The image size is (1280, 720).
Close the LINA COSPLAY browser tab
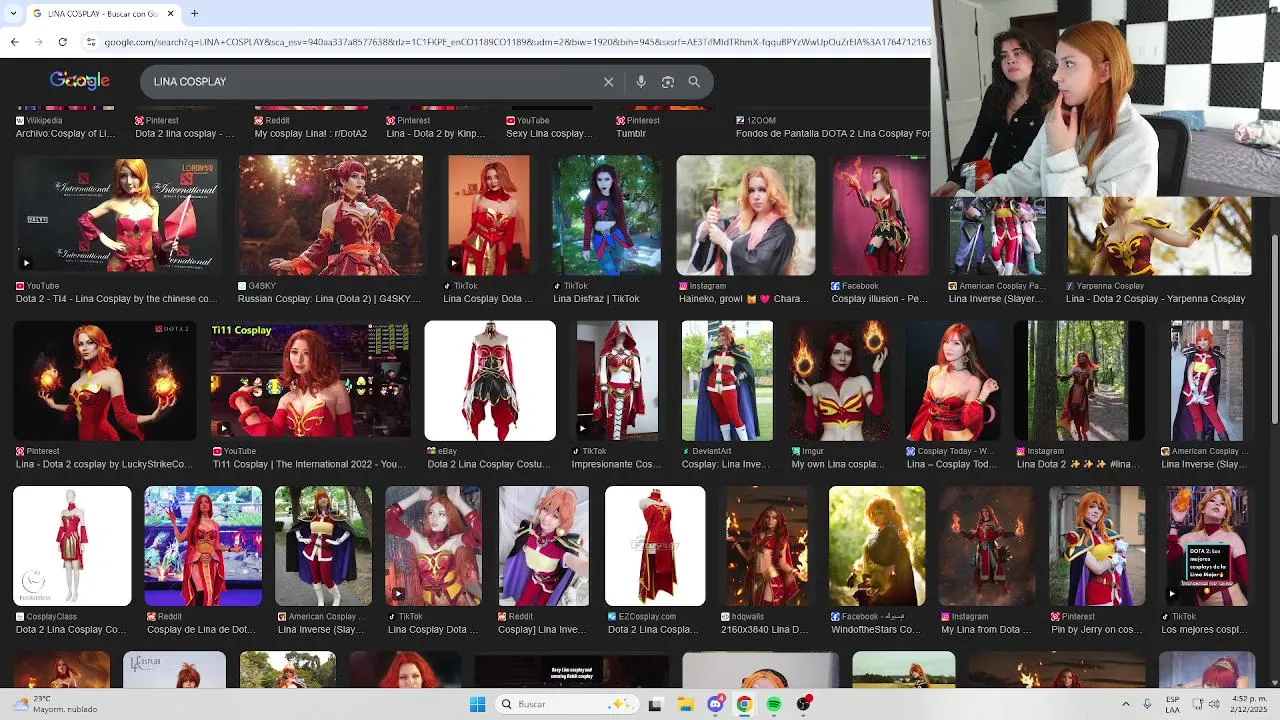pyautogui.click(x=170, y=14)
